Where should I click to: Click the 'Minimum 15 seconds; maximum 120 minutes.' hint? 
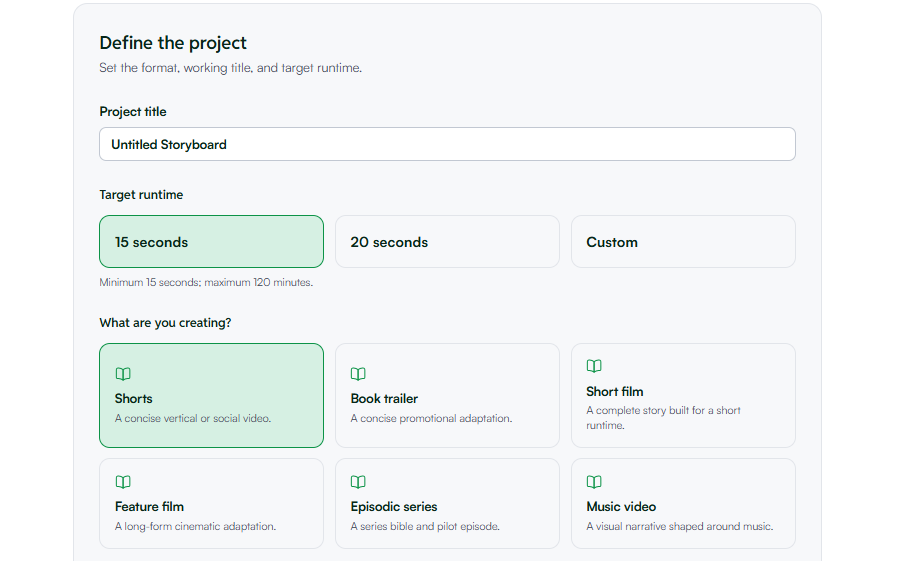coord(206,282)
